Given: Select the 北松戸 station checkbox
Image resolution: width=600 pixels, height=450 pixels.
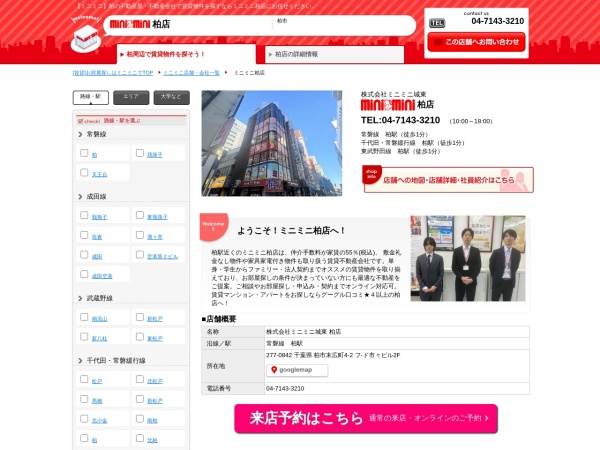Looking at the screenshot, I should pyautogui.click(x=140, y=379).
